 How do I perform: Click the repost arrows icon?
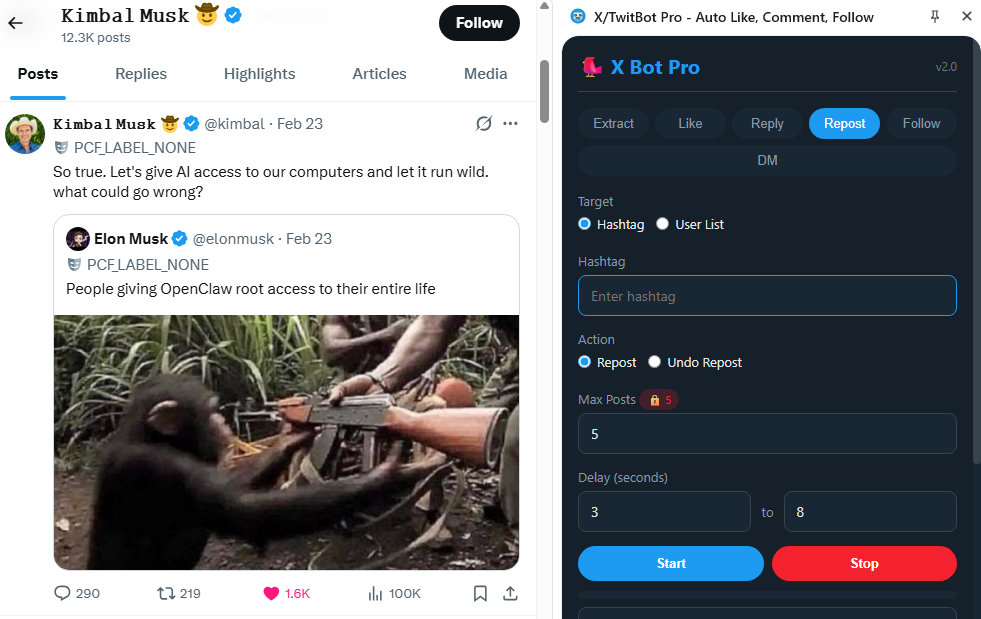(x=167, y=593)
